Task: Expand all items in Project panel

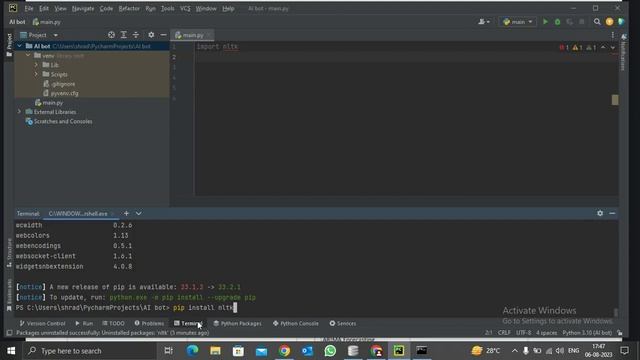Action: (124, 35)
